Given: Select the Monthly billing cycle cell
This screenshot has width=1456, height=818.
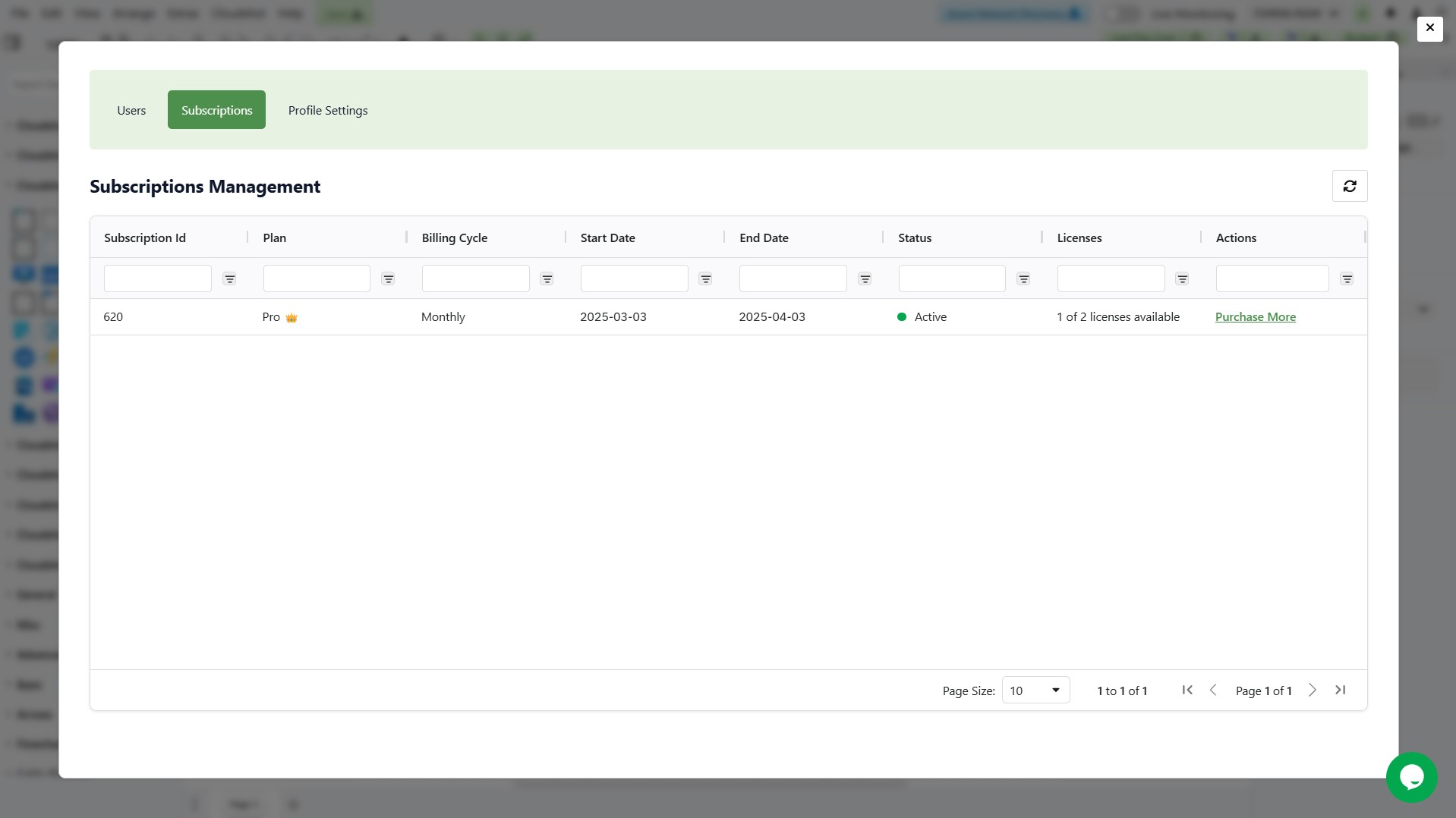Looking at the screenshot, I should [x=487, y=317].
